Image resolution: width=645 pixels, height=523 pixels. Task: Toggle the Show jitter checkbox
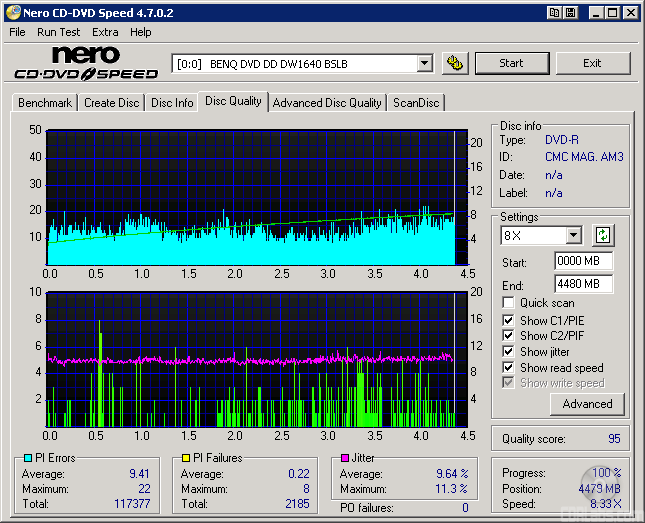point(509,352)
